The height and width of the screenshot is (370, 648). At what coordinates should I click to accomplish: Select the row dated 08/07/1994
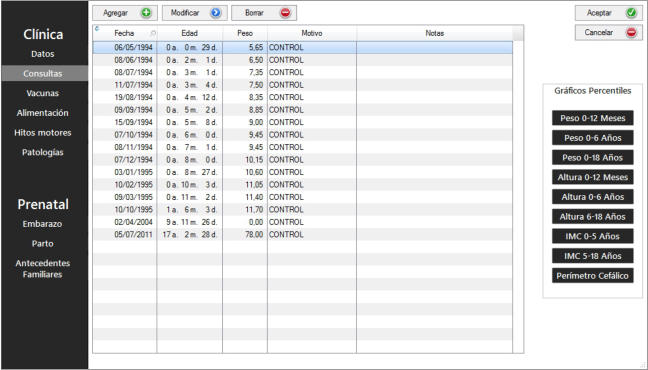click(303, 72)
